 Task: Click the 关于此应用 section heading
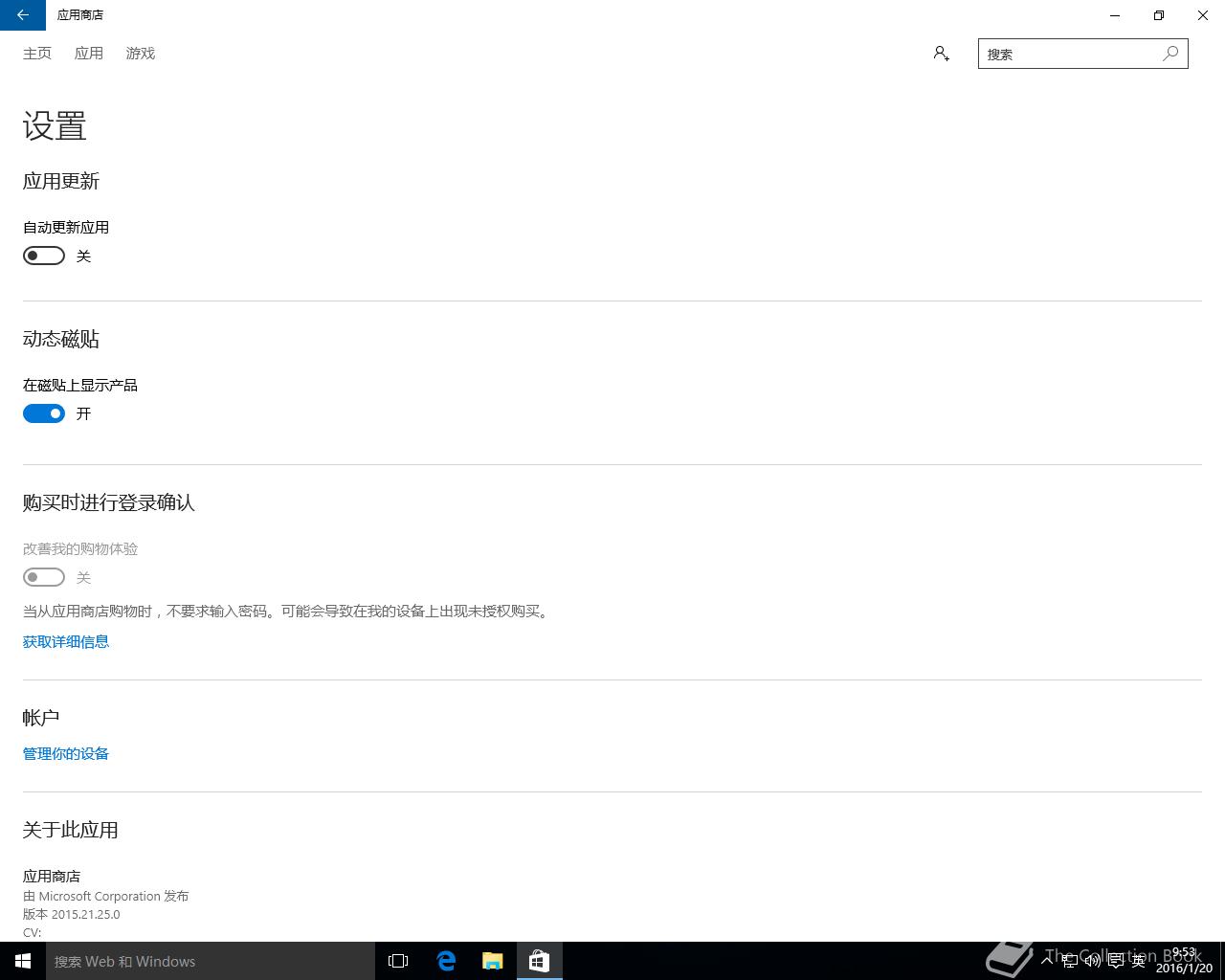(71, 831)
